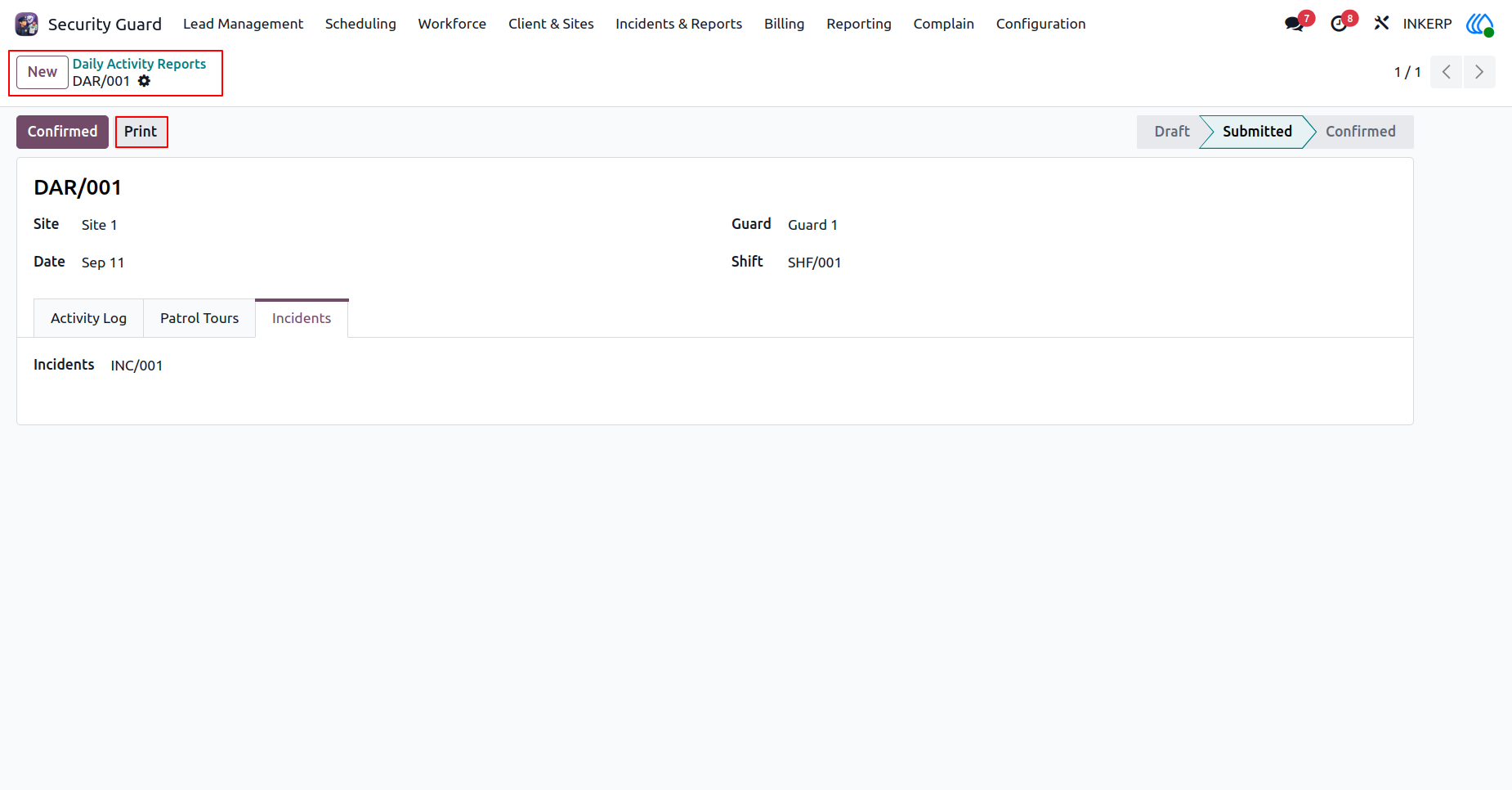The image size is (1512, 790).
Task: Go to next record arrow
Action: pyautogui.click(x=1479, y=72)
